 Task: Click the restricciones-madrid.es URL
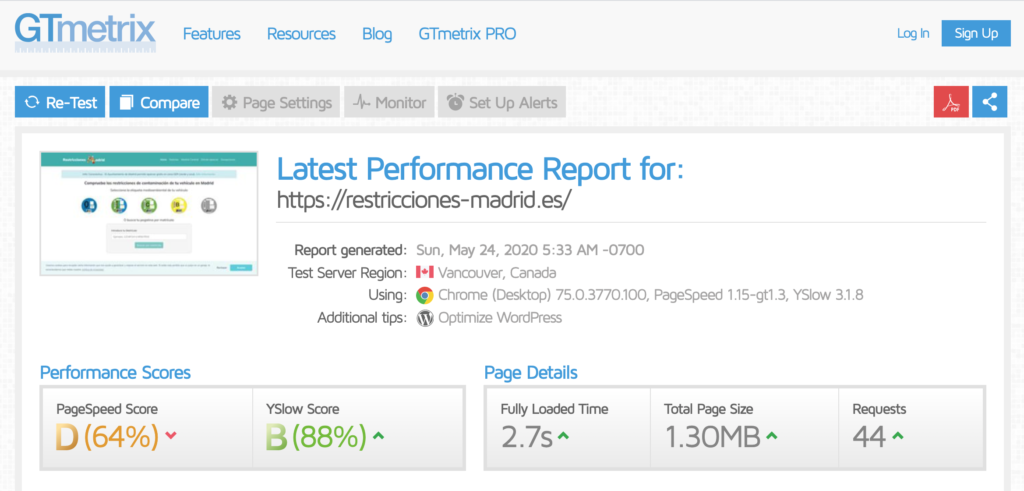[424, 200]
